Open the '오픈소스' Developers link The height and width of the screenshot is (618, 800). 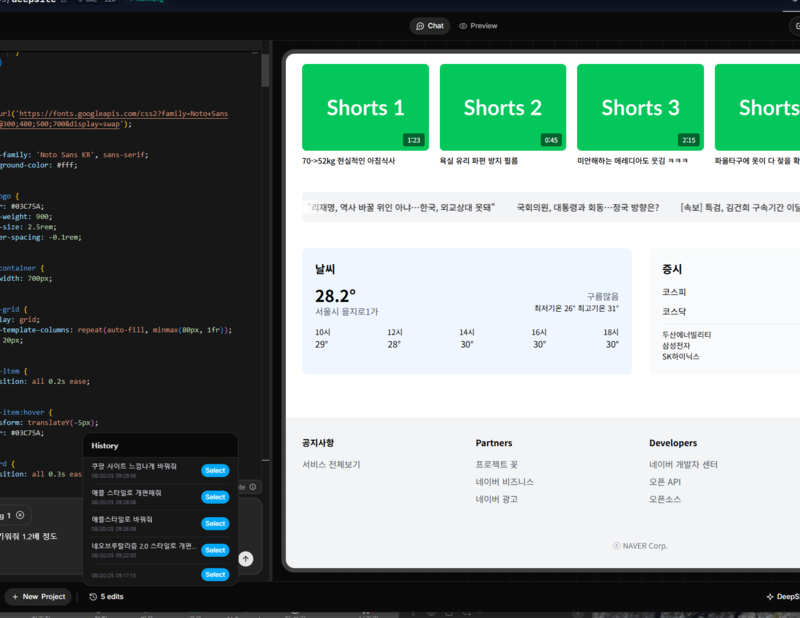tap(665, 499)
